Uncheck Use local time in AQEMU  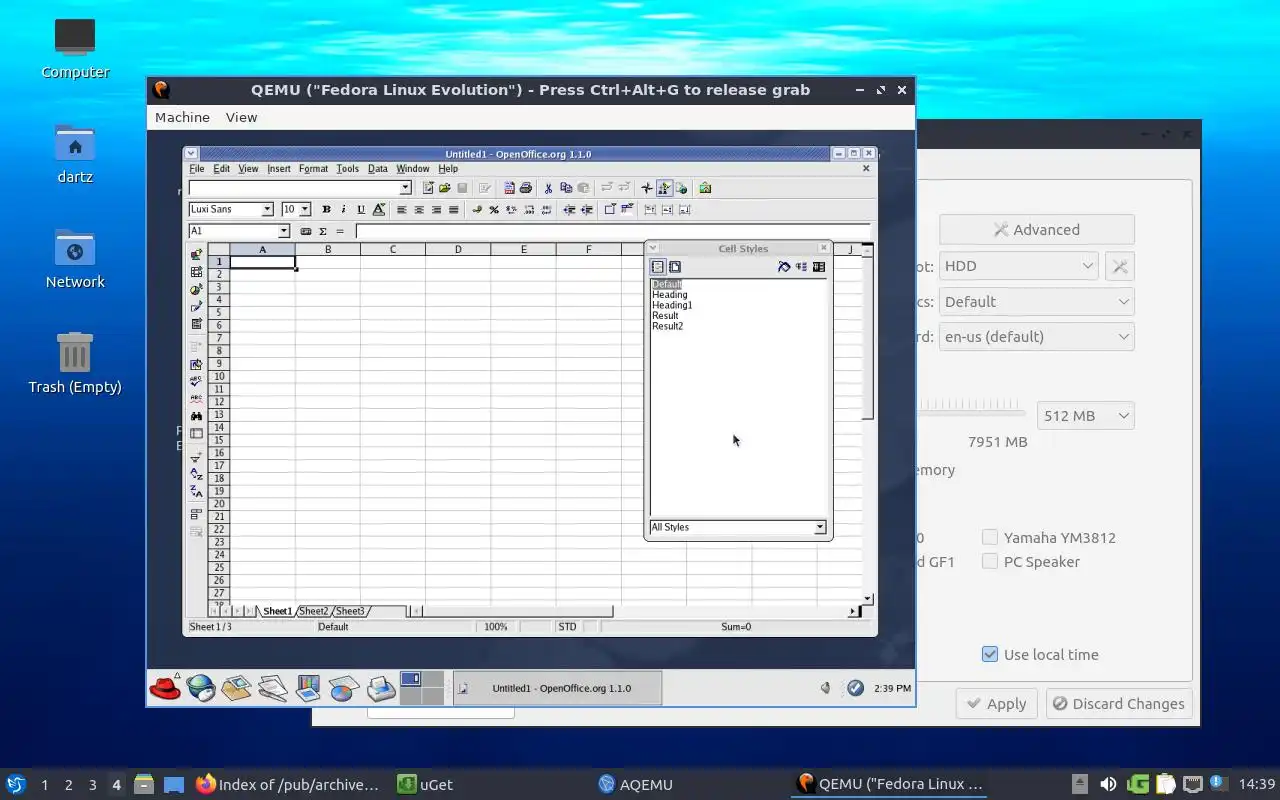990,654
